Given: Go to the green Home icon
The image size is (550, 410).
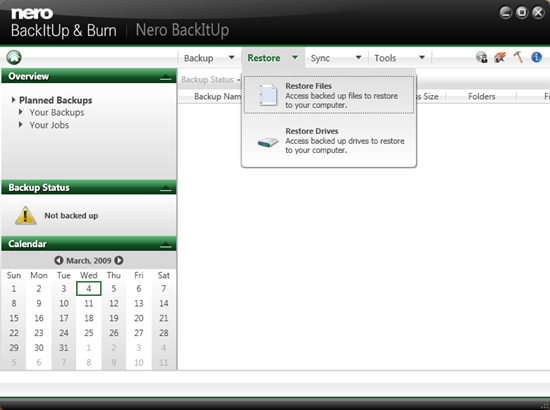Looking at the screenshot, I should (x=14, y=58).
